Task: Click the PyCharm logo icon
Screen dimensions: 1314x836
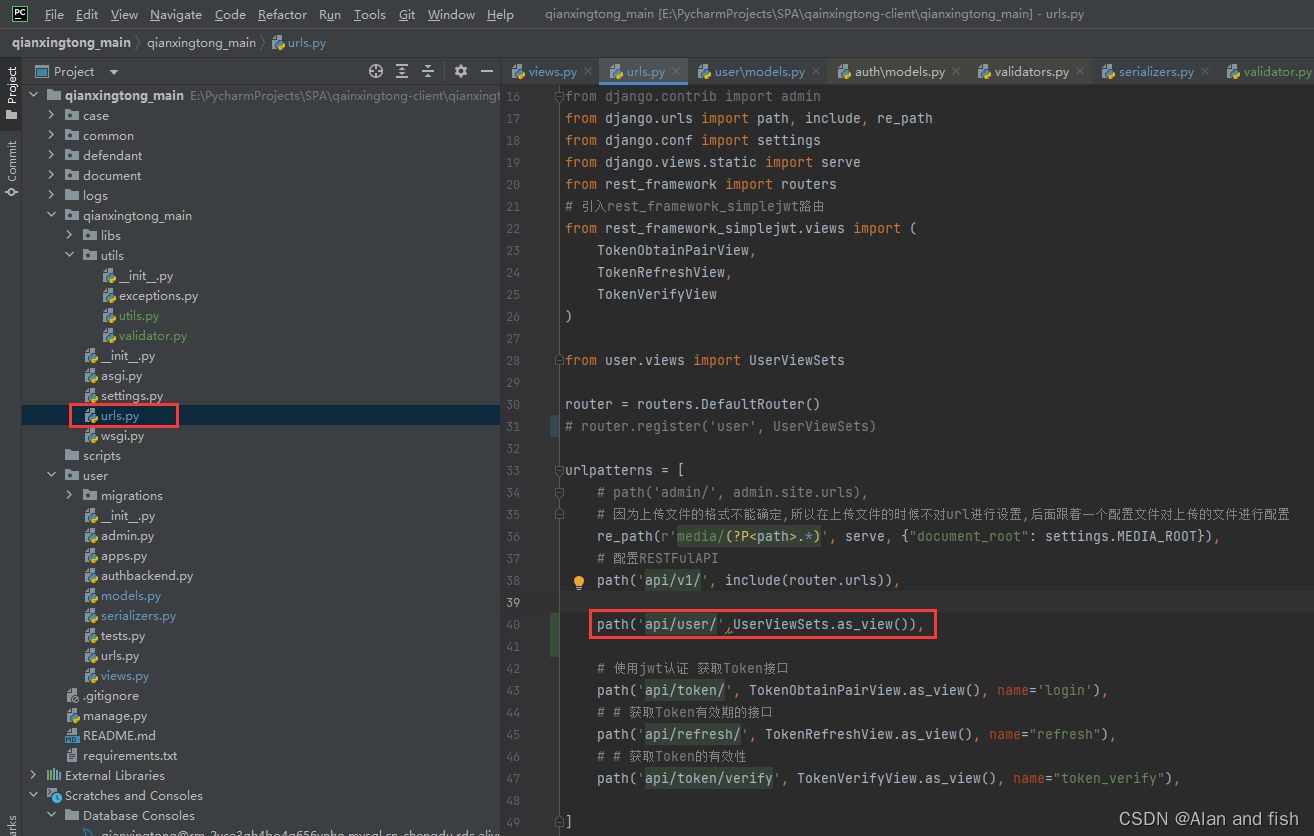Action: click(x=20, y=14)
